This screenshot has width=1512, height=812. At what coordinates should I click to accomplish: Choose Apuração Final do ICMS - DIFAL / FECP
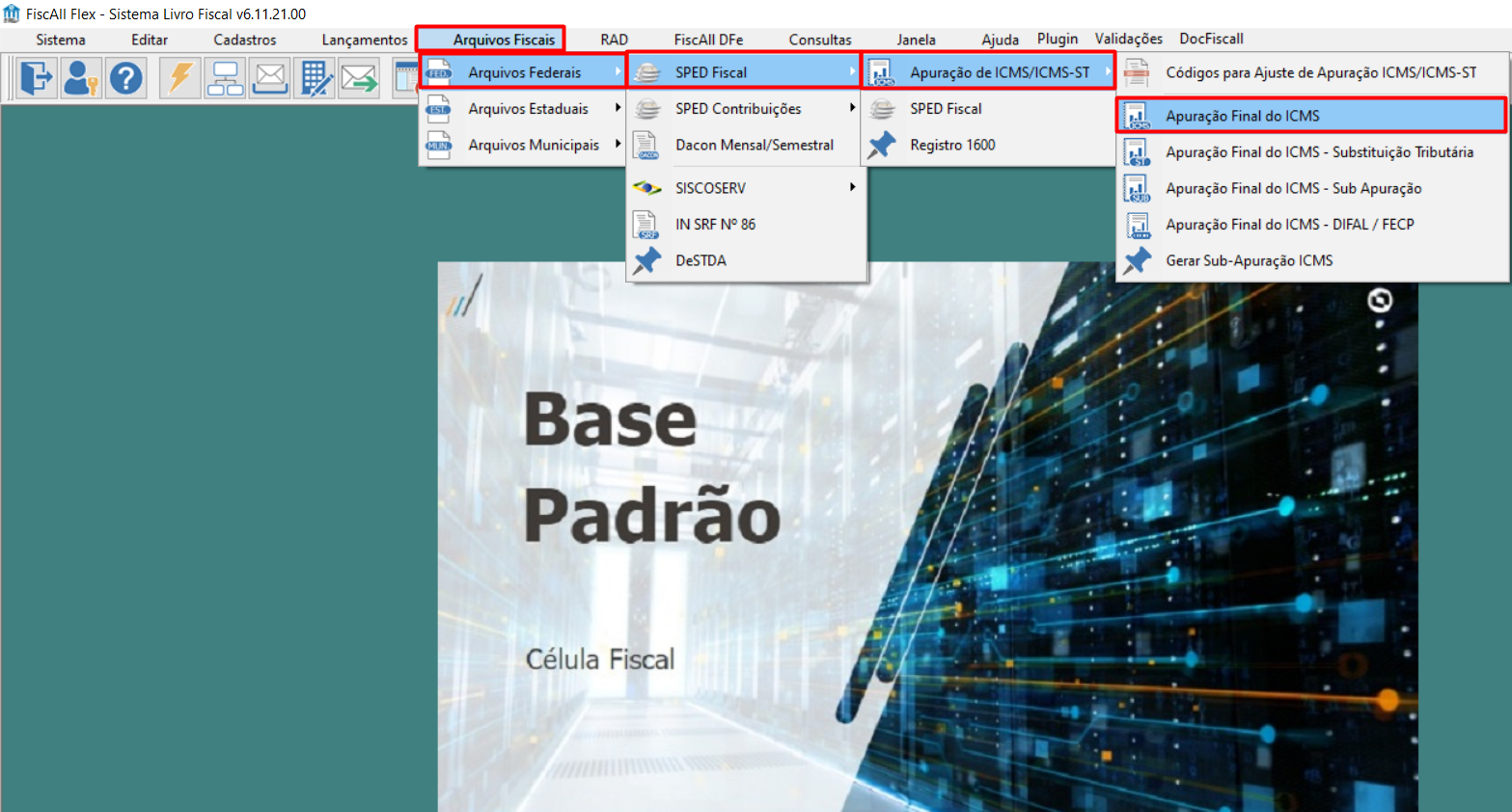tap(1312, 224)
